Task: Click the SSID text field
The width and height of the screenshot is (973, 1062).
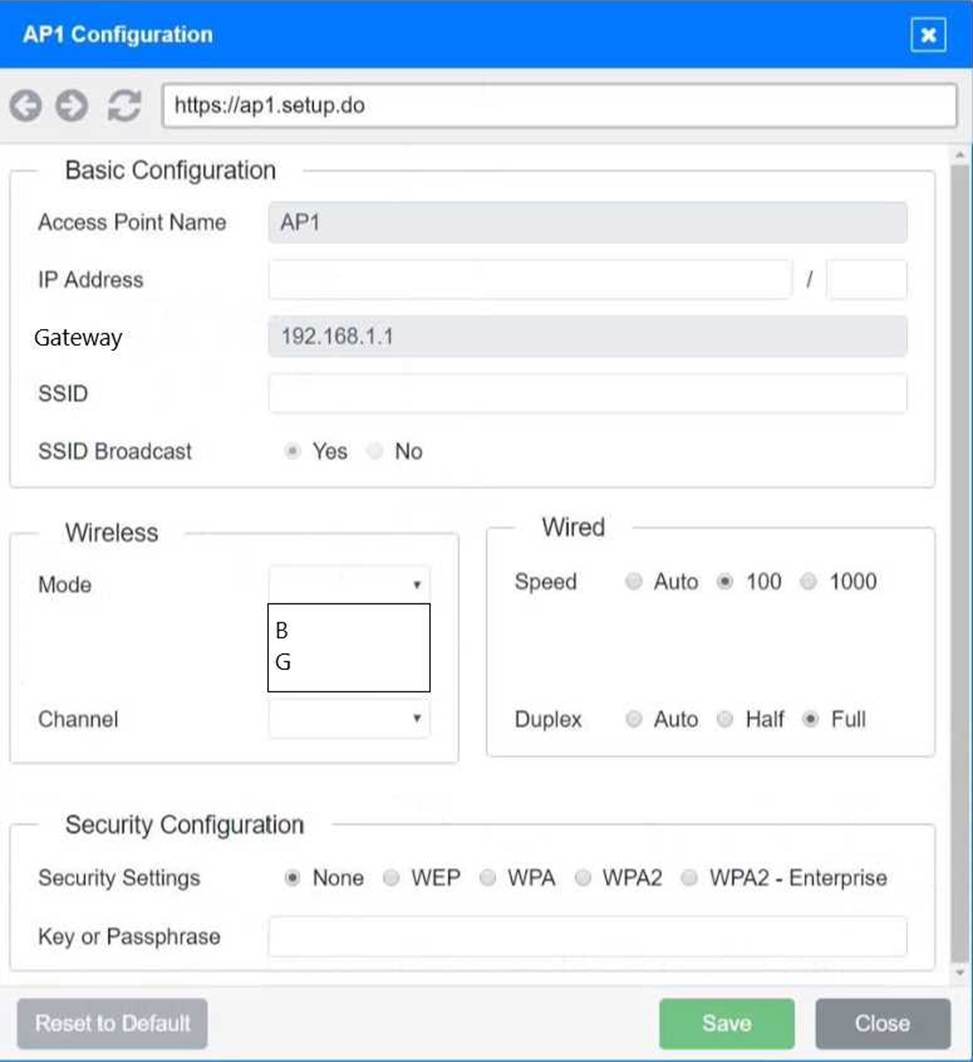Action: pos(587,394)
